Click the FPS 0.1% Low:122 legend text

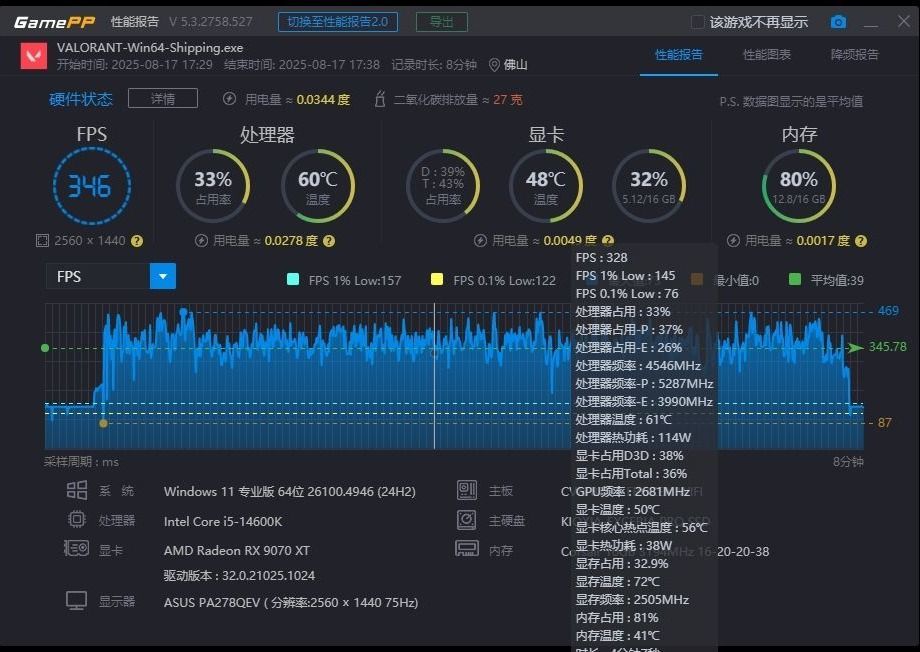[x=504, y=281]
